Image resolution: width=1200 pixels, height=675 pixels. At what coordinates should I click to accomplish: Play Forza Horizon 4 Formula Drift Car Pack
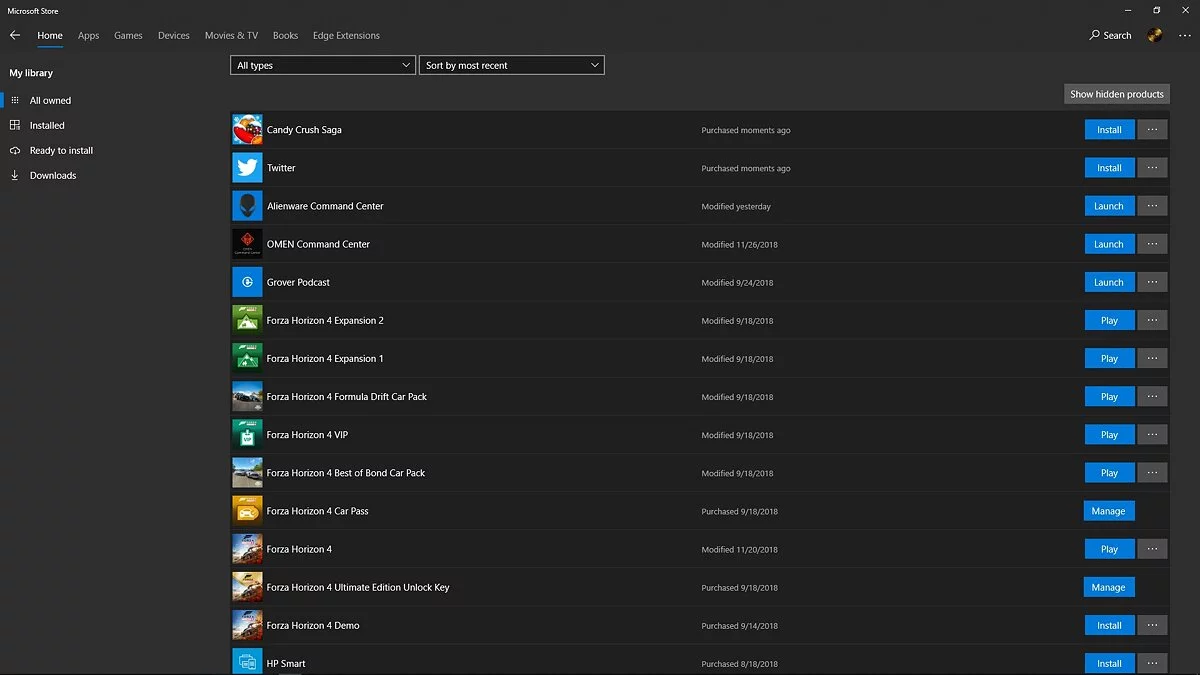1109,397
